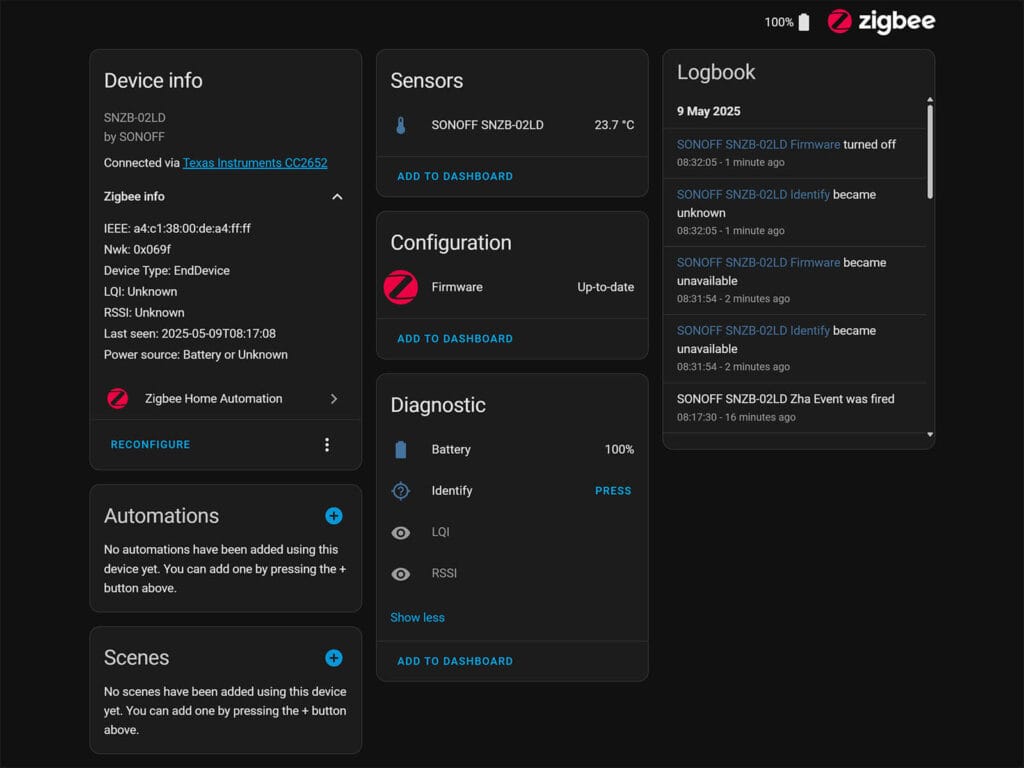Image resolution: width=1024 pixels, height=768 pixels.
Task: Click the Power source: Battery or Unknown line
Action: tap(195, 355)
